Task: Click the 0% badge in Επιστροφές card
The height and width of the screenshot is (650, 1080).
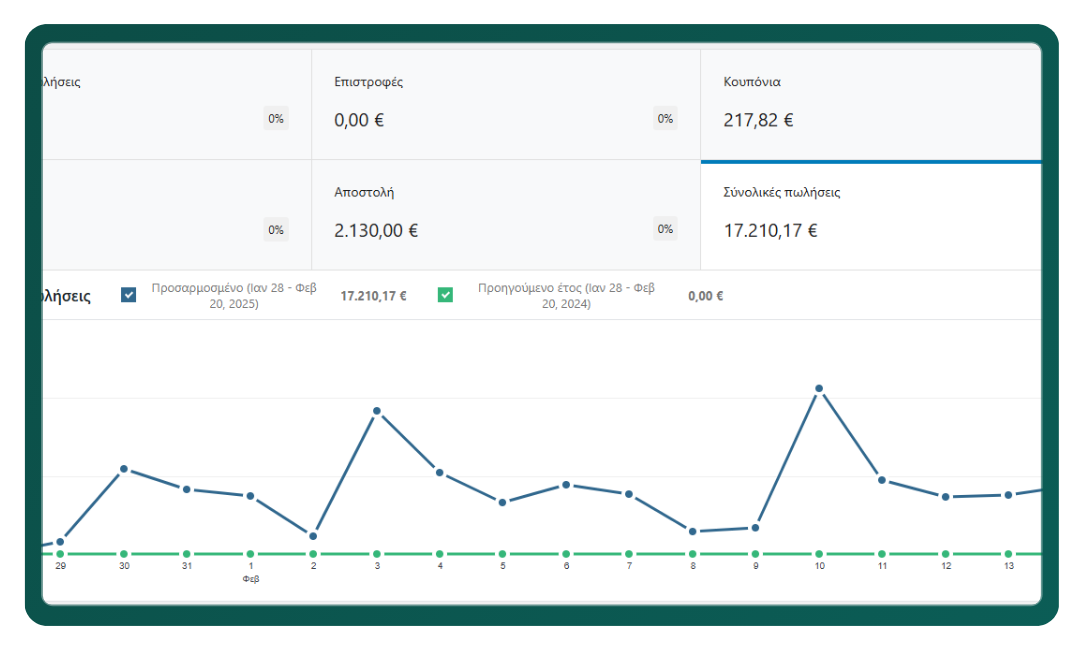Action: point(665,119)
